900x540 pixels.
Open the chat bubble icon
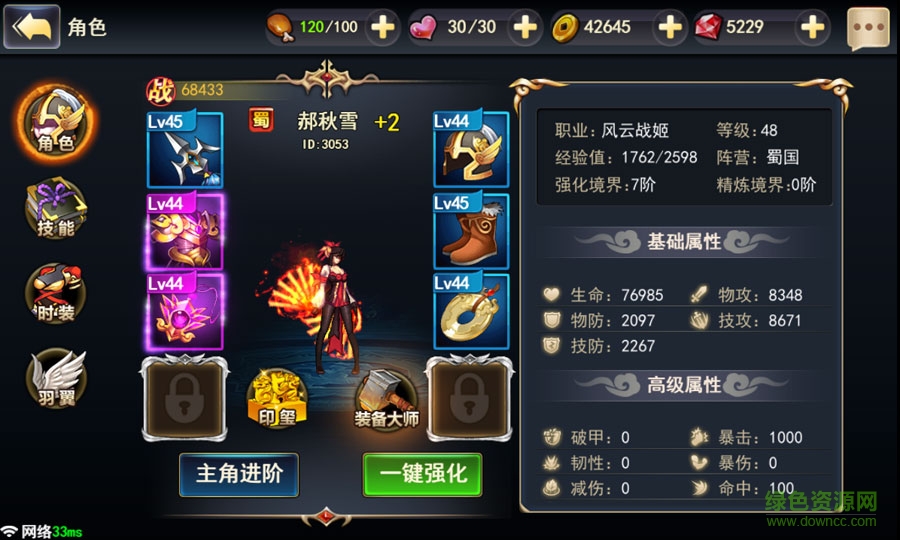[868, 27]
